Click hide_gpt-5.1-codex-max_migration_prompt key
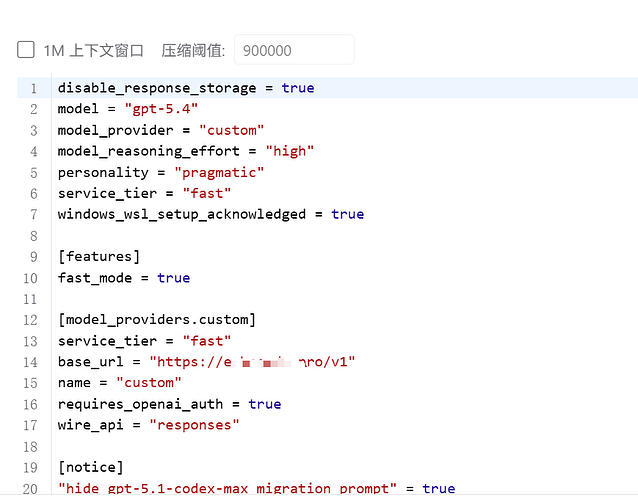Screen dimensions: 638x499 [x=227, y=488]
